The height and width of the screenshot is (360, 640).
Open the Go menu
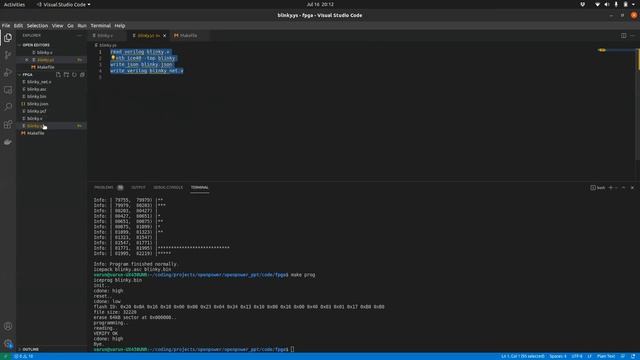point(70,25)
